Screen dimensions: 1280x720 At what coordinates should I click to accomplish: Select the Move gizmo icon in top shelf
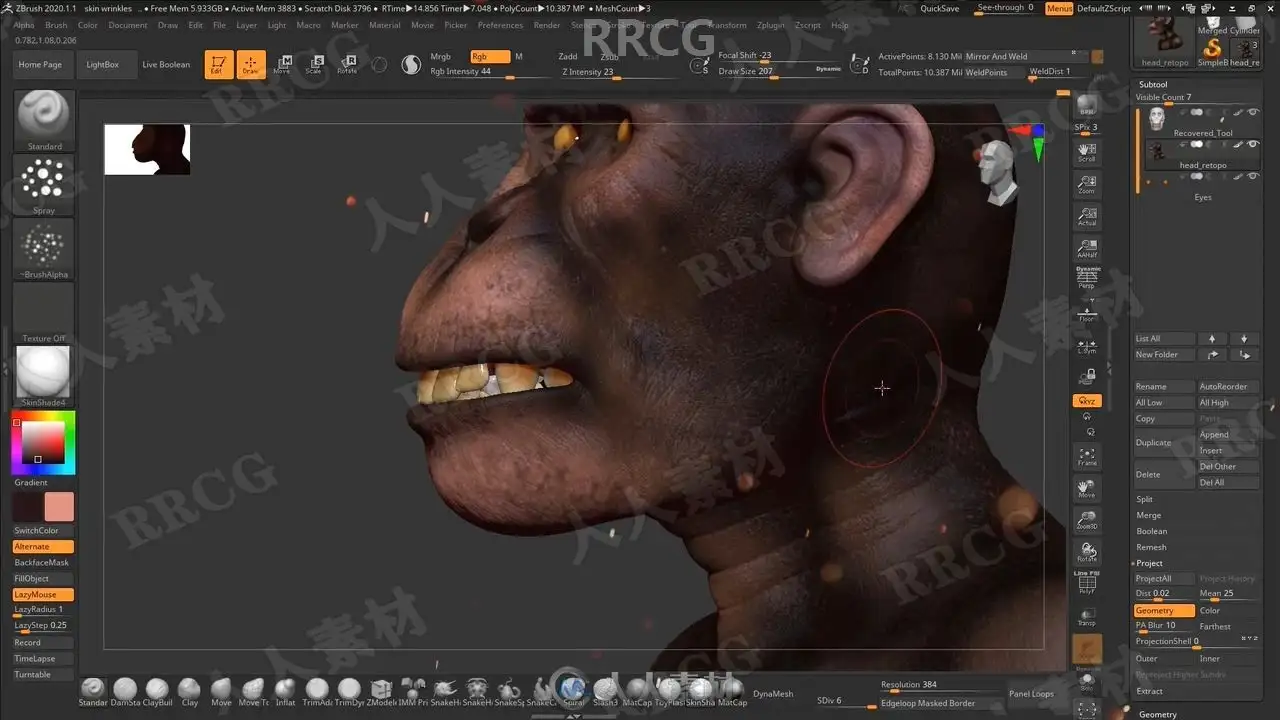pyautogui.click(x=283, y=64)
